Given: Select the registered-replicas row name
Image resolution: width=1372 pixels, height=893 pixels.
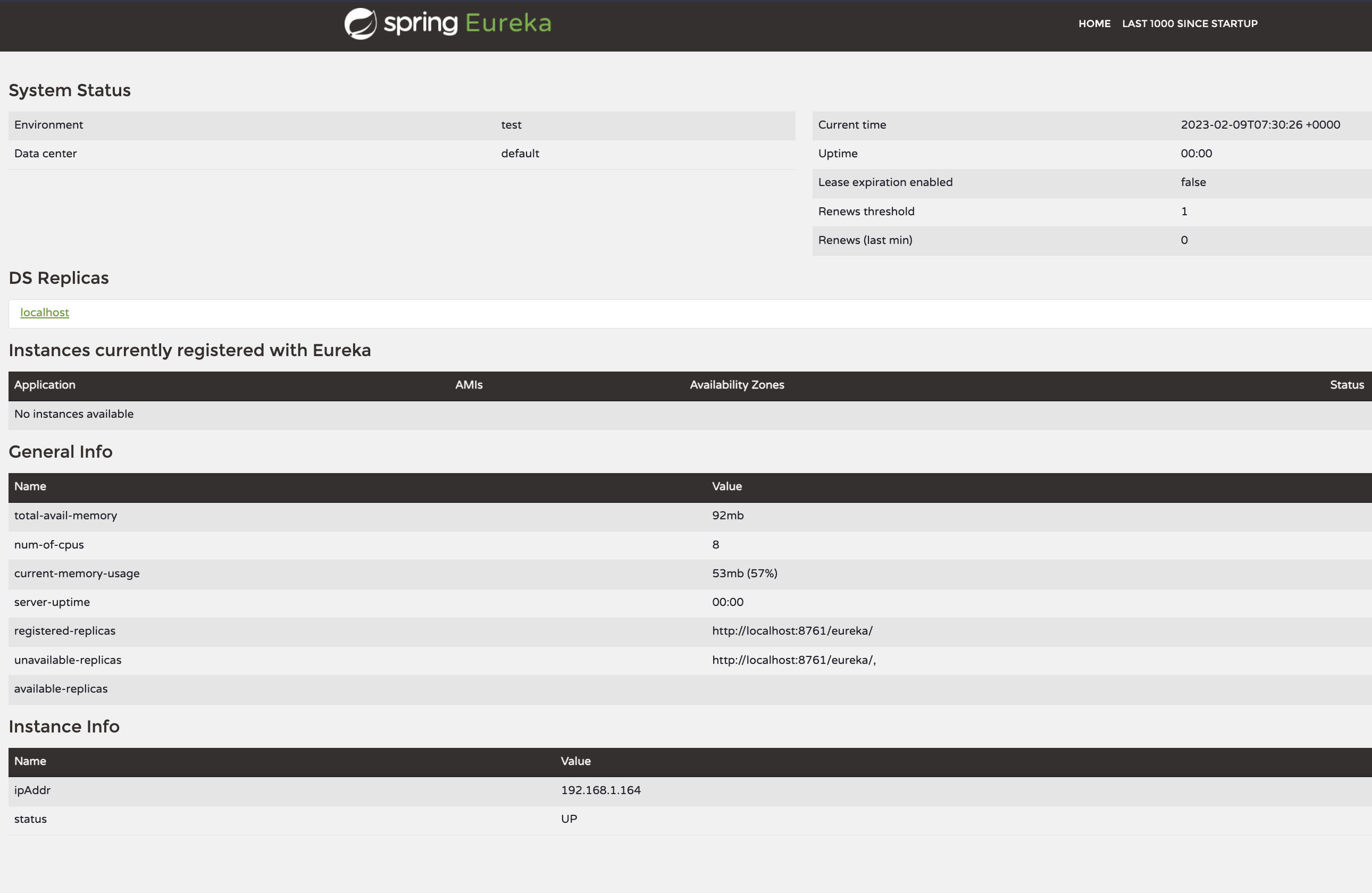Looking at the screenshot, I should click(64, 631).
